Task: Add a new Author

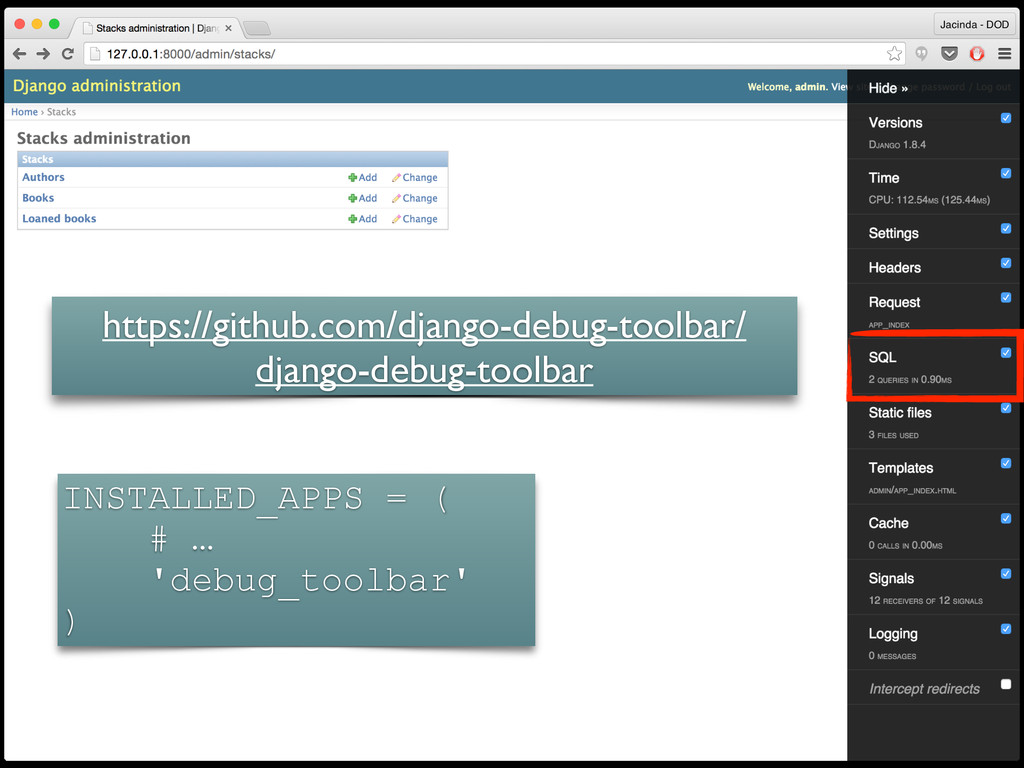Action: [362, 178]
